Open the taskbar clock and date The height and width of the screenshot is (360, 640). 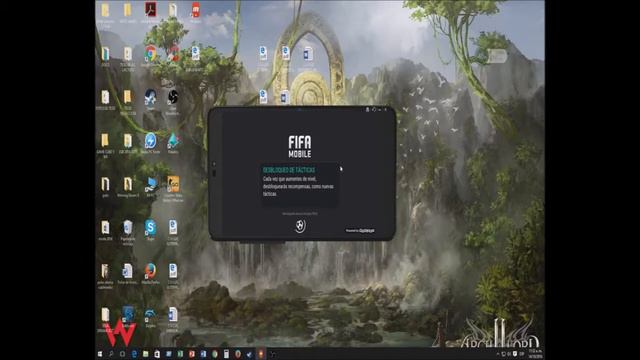(536, 354)
